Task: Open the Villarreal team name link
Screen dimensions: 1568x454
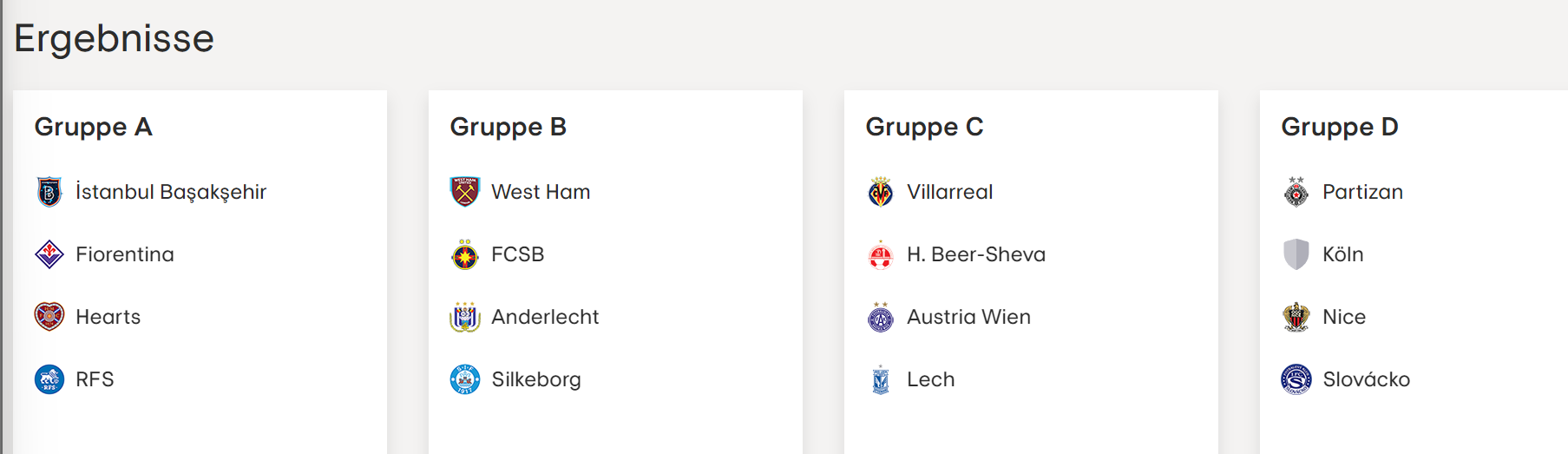Action: pyautogui.click(x=949, y=192)
